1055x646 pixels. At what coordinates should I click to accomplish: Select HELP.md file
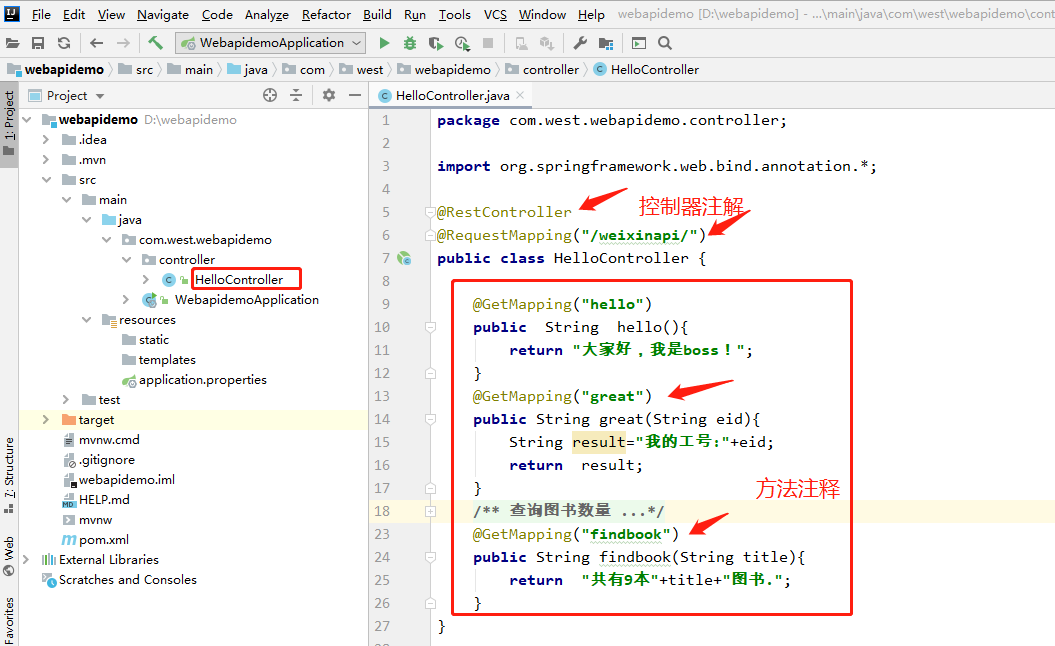104,499
